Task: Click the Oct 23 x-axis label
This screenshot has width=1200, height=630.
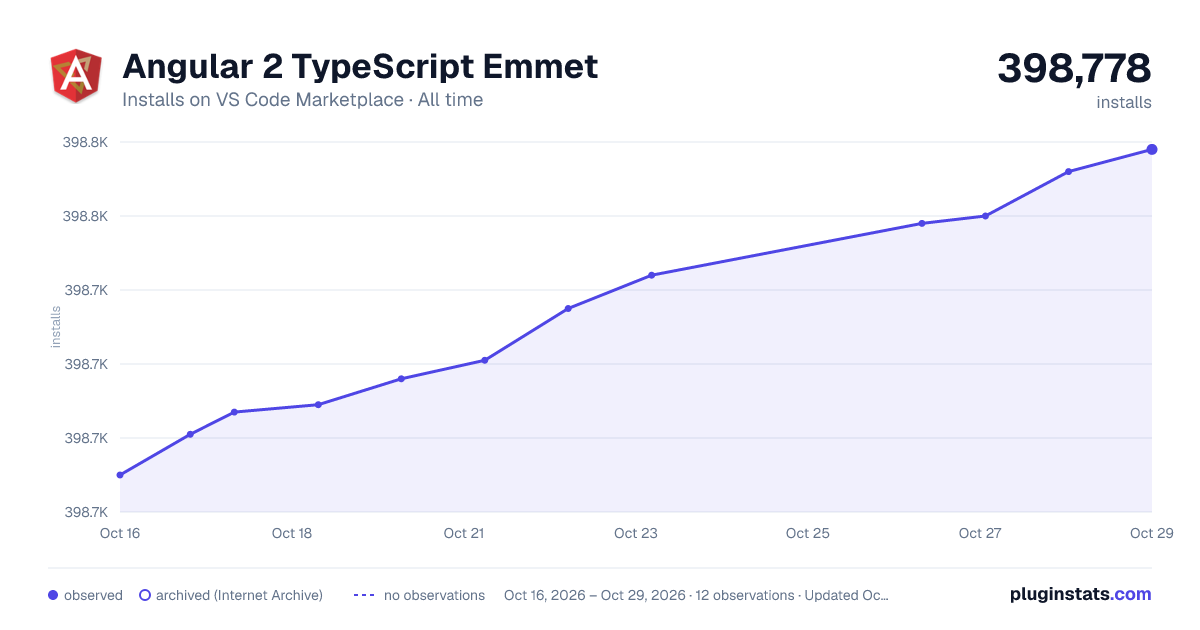Action: click(636, 533)
